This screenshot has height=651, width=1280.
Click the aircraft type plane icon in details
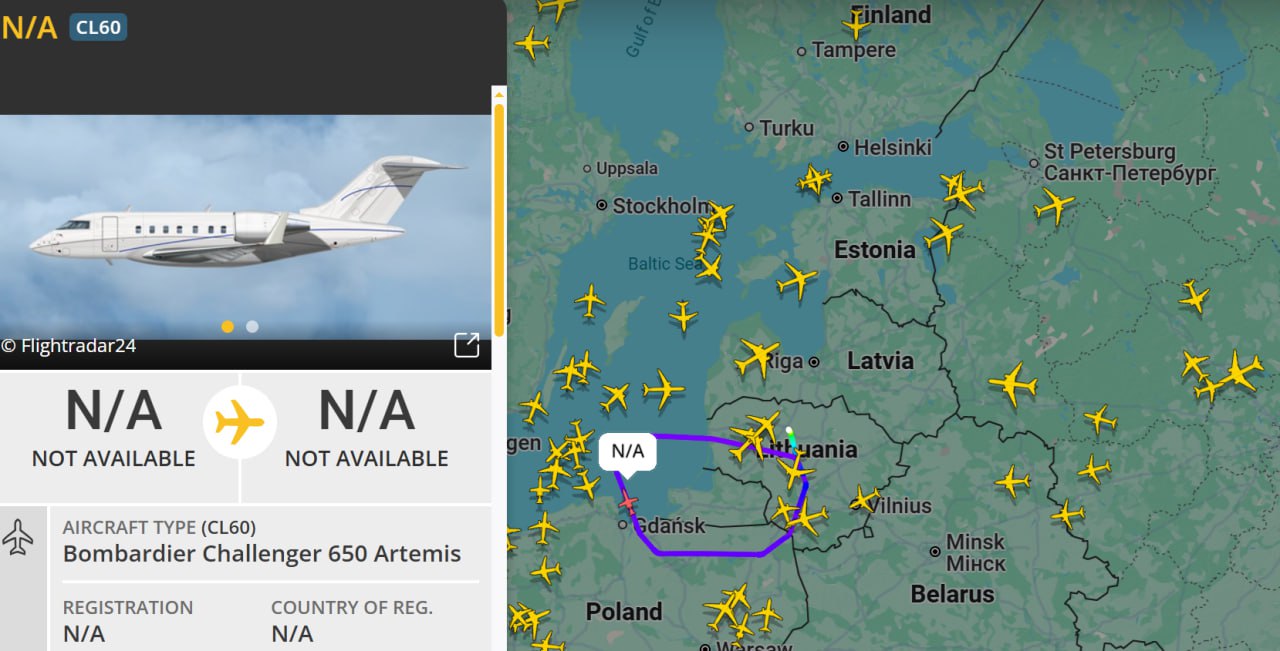(18, 537)
